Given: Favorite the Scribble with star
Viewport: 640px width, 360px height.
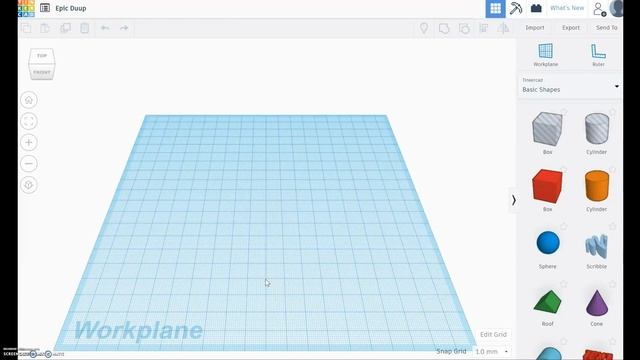Looking at the screenshot, I should pyautogui.click(x=613, y=226).
